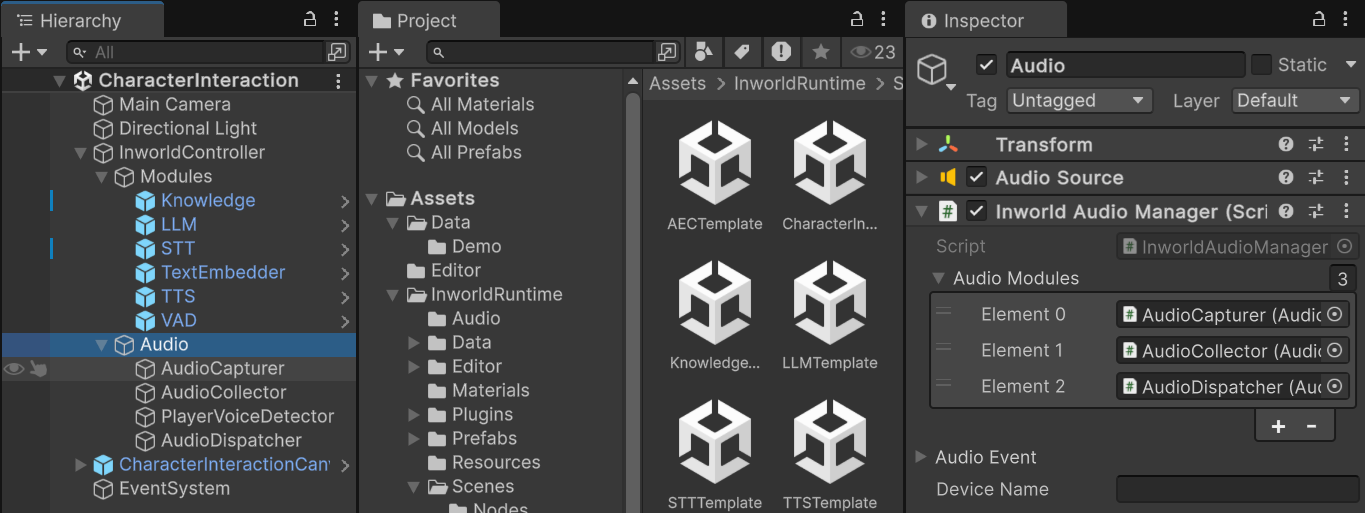The image size is (1365, 513).
Task: Expand the Plugins folder
Action: (x=414, y=414)
